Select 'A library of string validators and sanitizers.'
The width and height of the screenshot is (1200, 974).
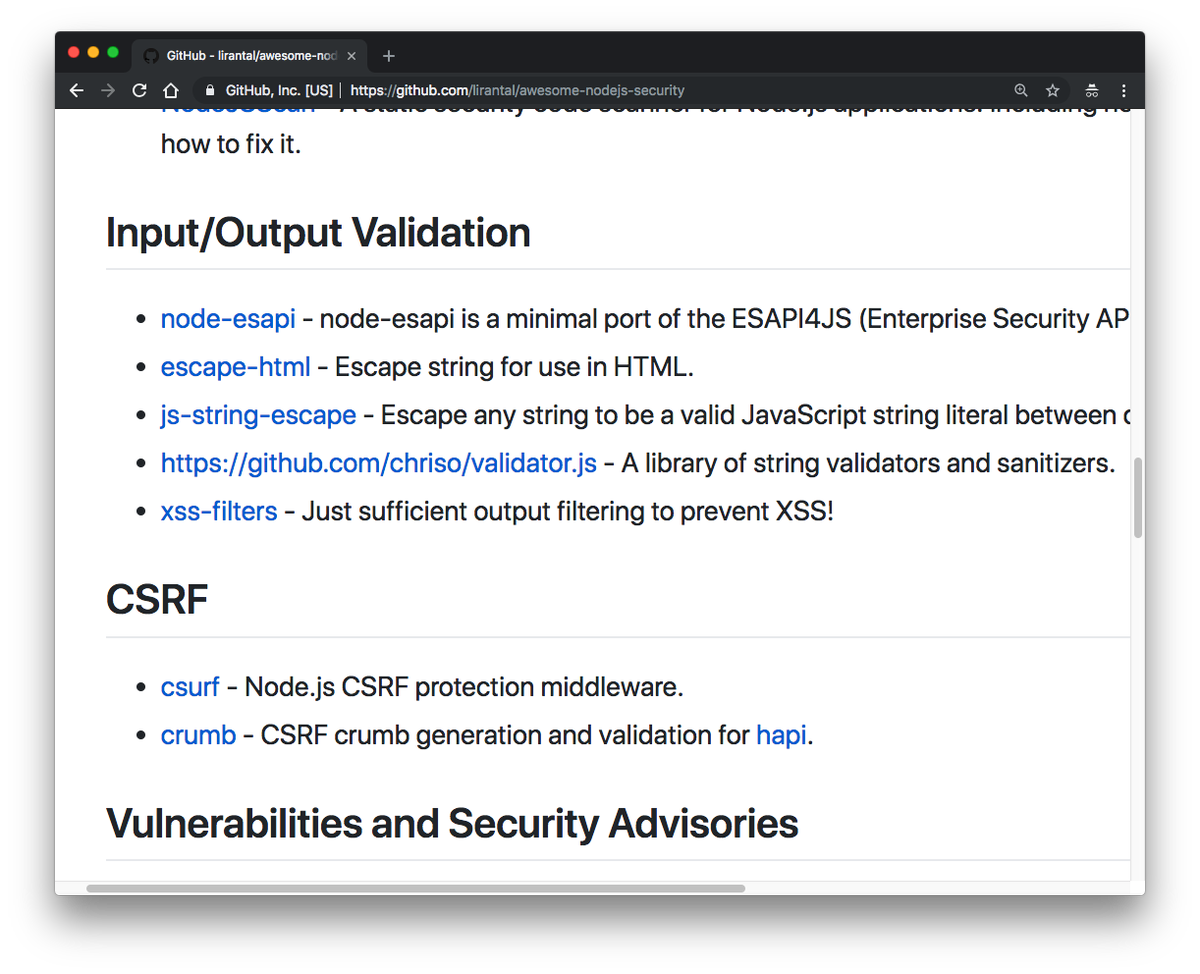tap(868, 463)
